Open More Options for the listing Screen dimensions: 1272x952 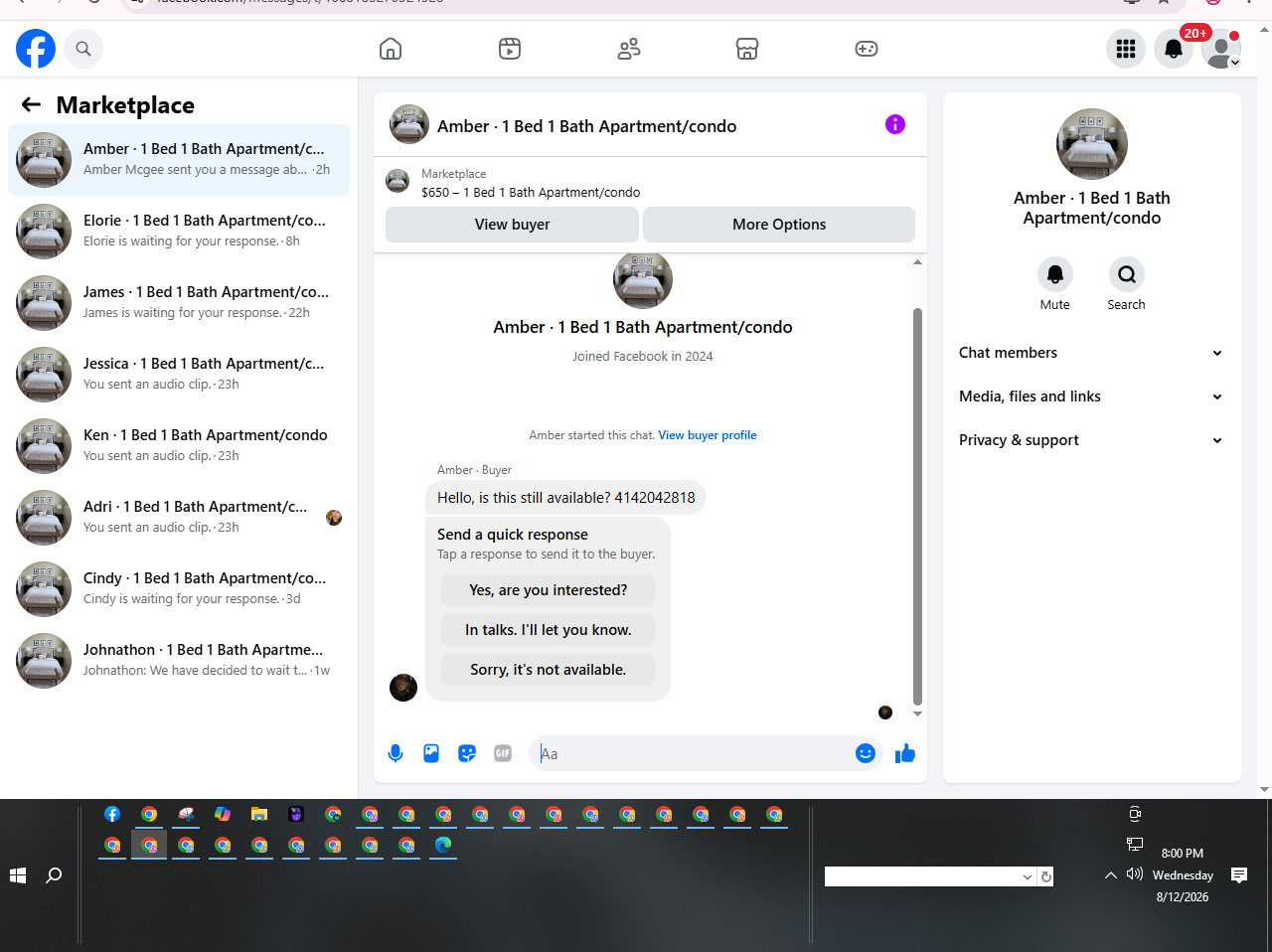(x=779, y=225)
